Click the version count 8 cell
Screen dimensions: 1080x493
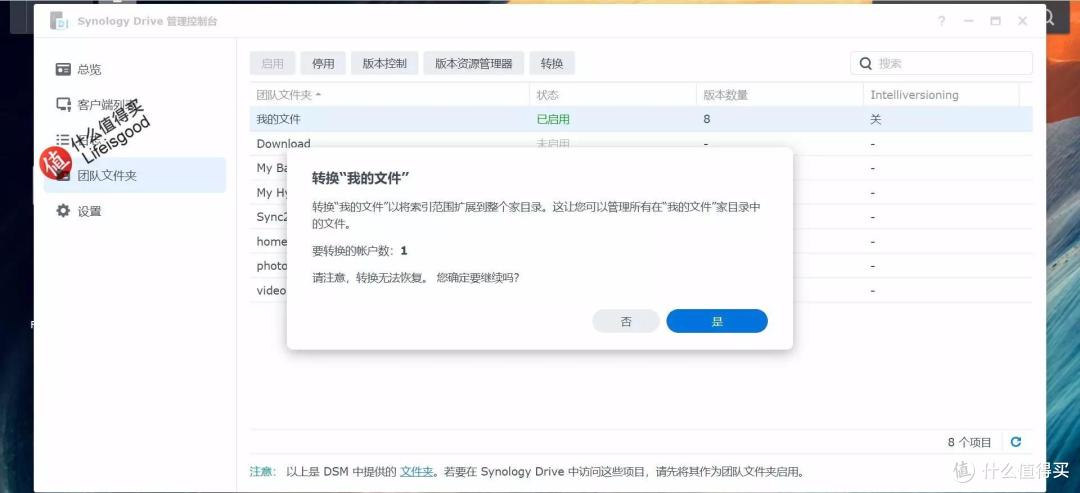(707, 119)
